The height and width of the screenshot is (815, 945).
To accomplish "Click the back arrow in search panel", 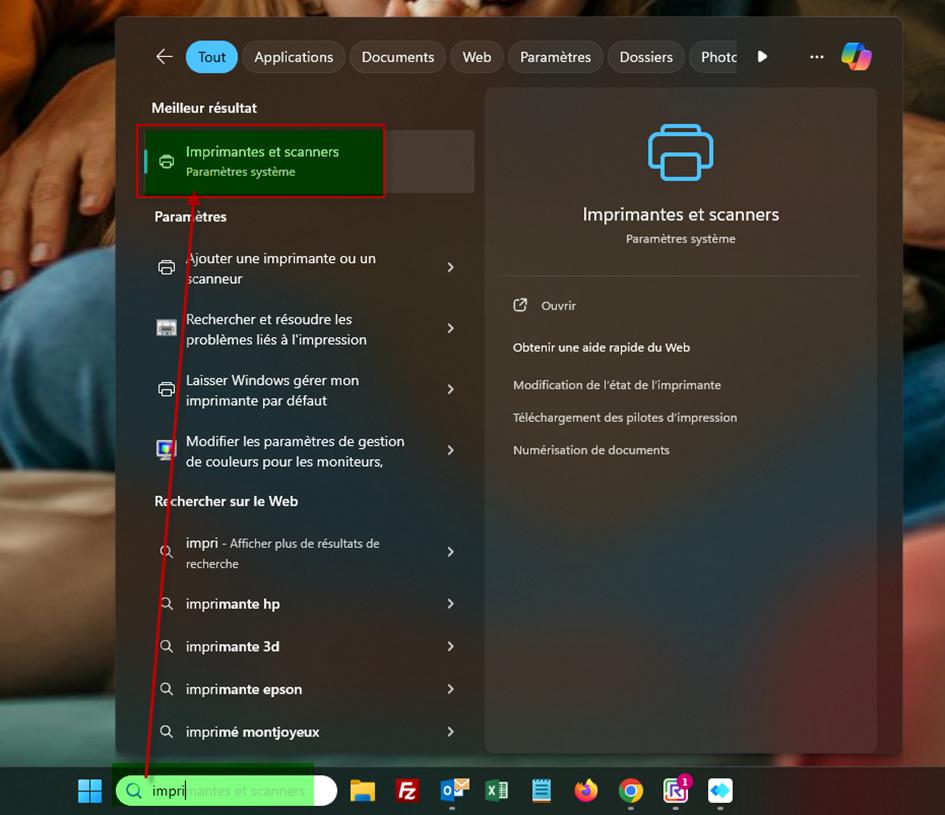I will 165,57.
